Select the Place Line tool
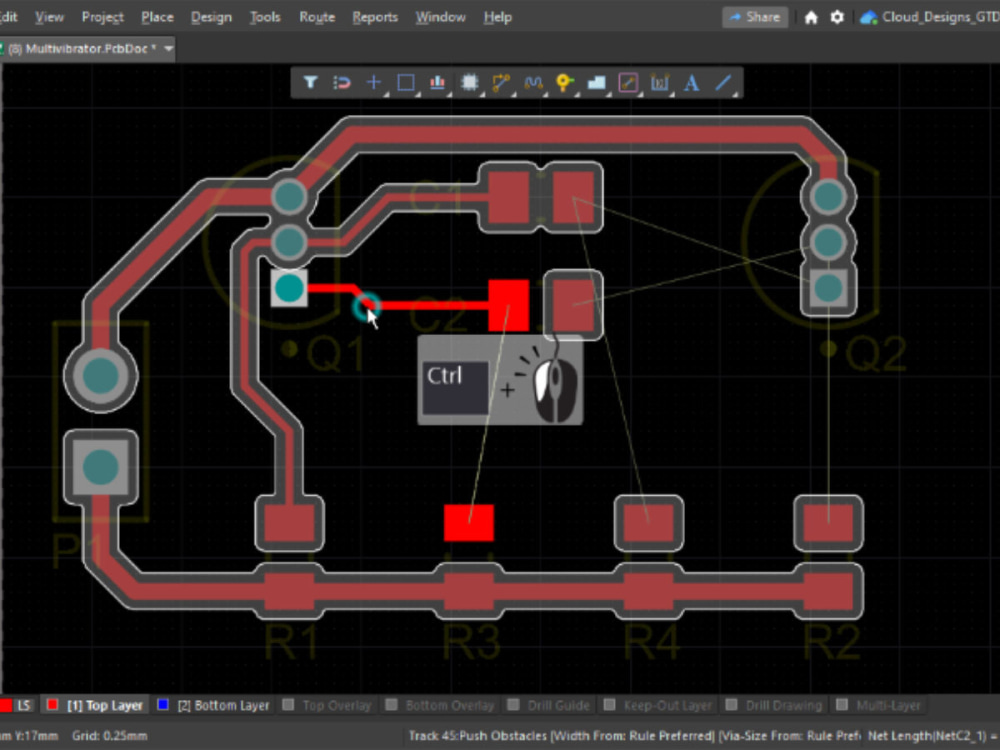The width and height of the screenshot is (1000, 750). click(x=723, y=82)
